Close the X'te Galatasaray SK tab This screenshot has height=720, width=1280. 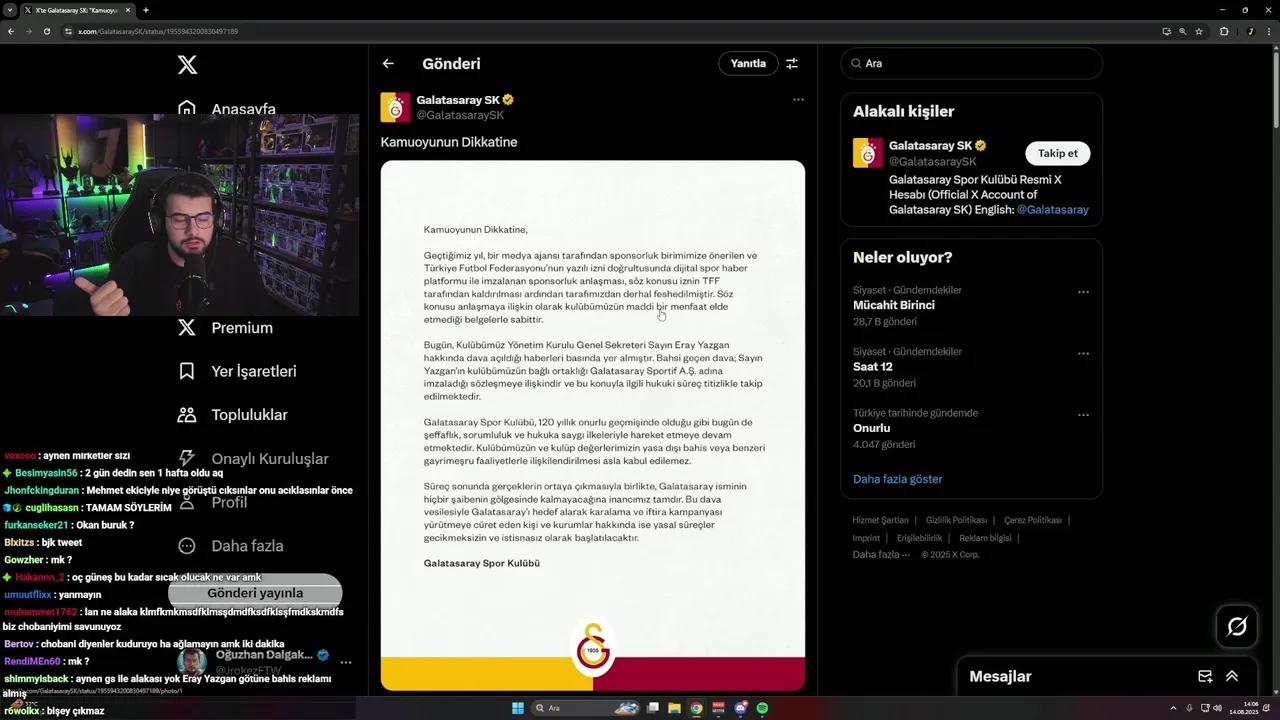coord(128,10)
